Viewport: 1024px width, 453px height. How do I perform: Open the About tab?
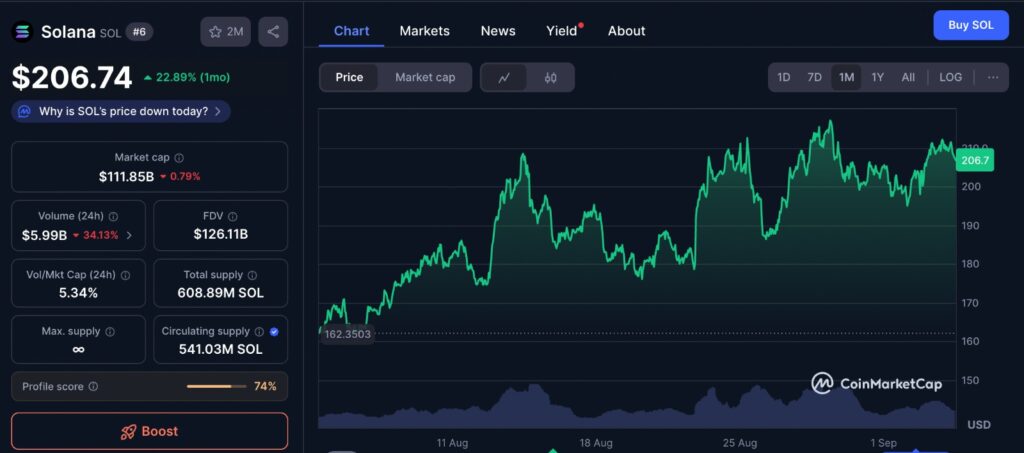point(626,31)
